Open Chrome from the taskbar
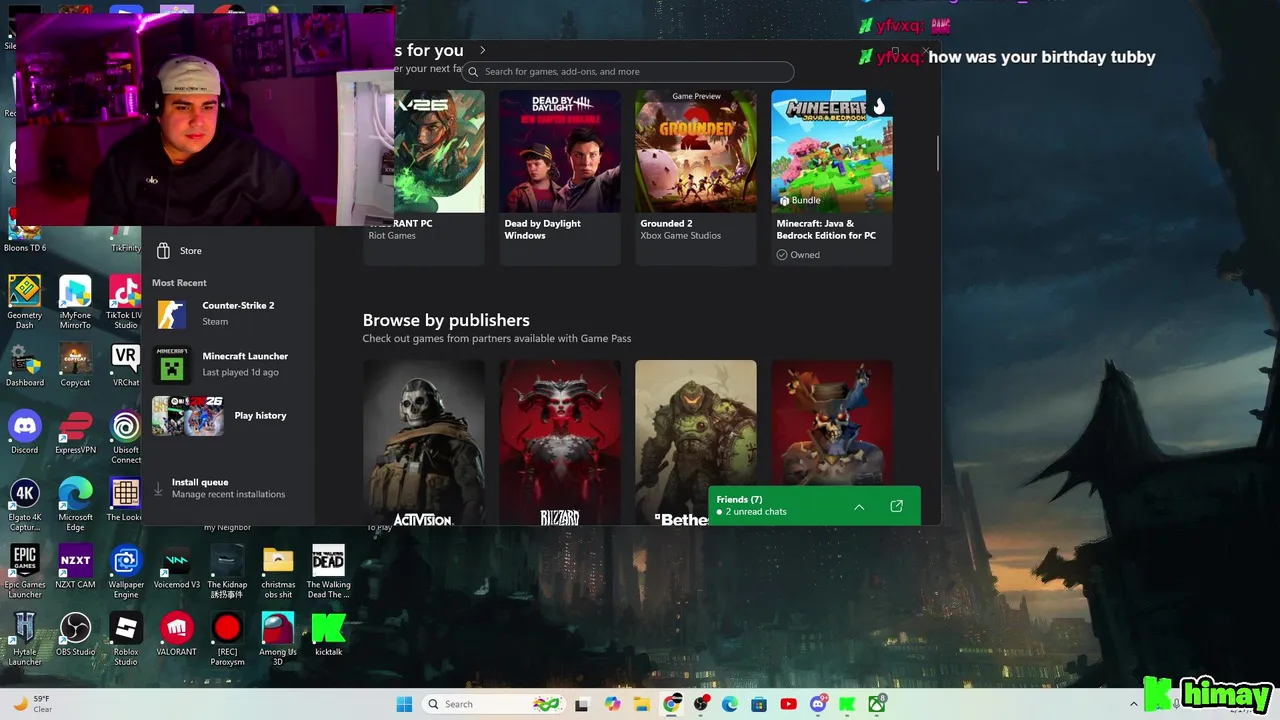Viewport: 1280px width, 720px height. 672,704
